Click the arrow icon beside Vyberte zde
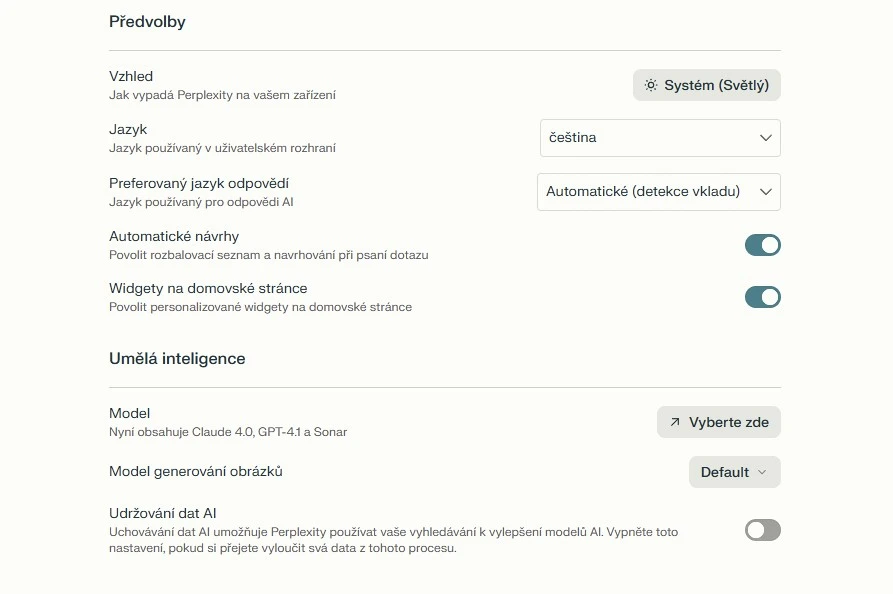Screen dimensions: 893x594 coord(675,422)
